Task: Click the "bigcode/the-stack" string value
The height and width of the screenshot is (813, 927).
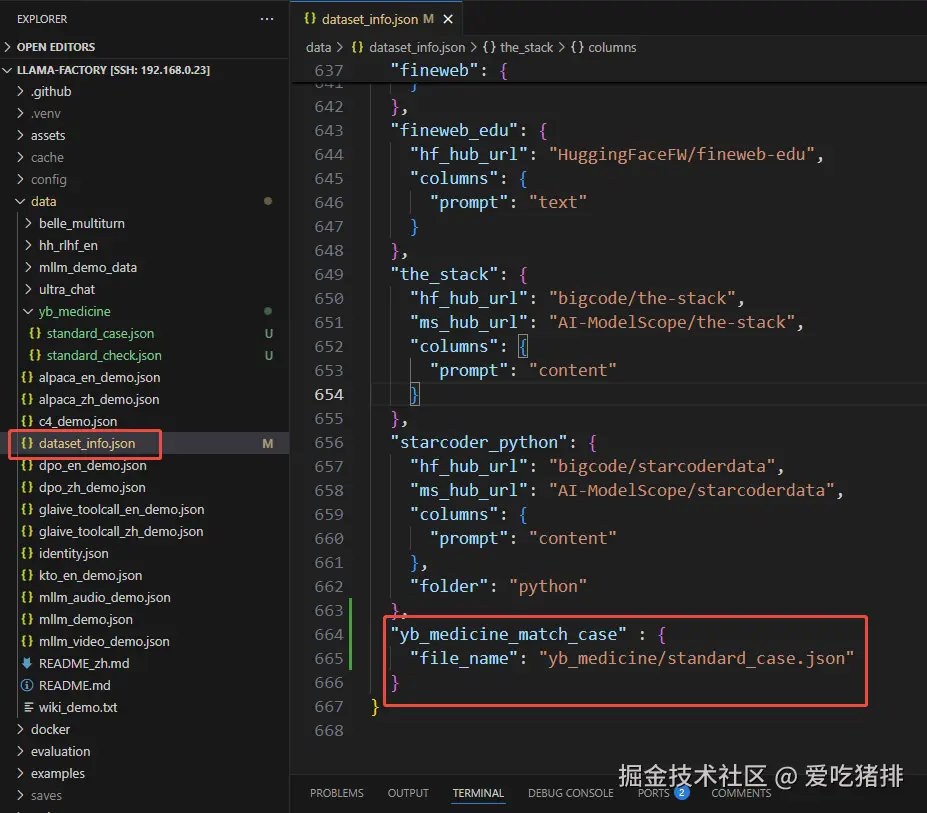Action: point(642,298)
